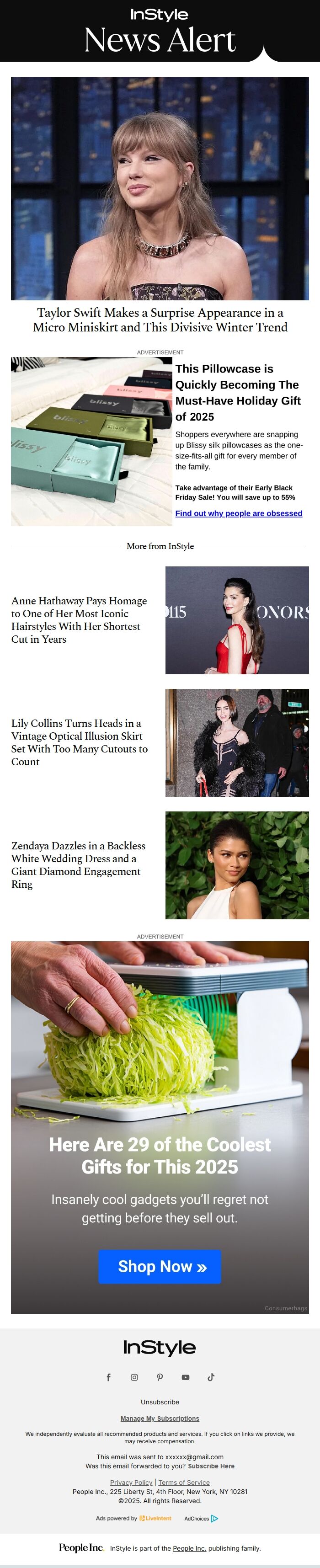Open Manage My Subscriptions
Viewport: 320px width, 1568px height.
coord(160,1418)
